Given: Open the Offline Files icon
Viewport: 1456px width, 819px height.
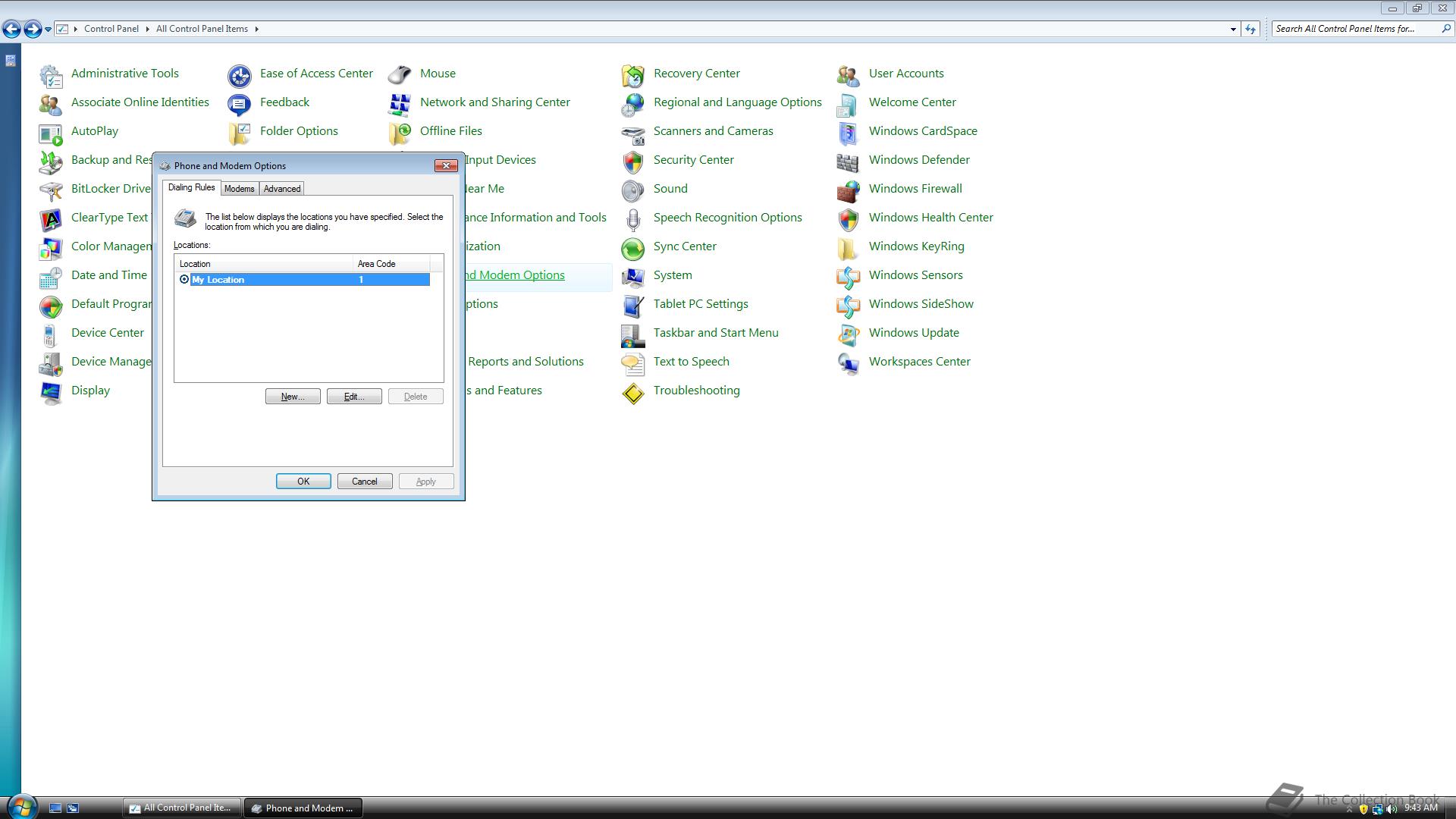Looking at the screenshot, I should [400, 133].
